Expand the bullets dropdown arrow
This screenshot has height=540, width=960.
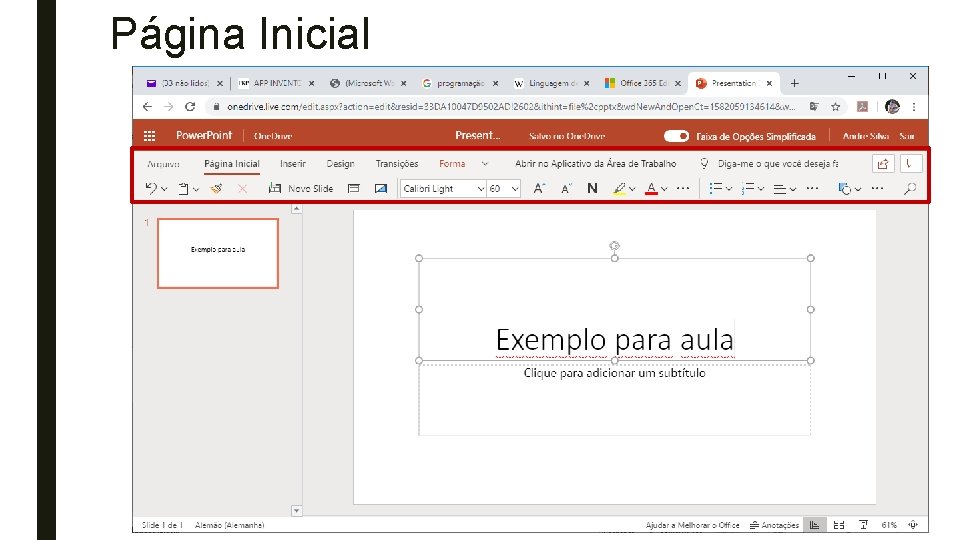tap(729, 189)
